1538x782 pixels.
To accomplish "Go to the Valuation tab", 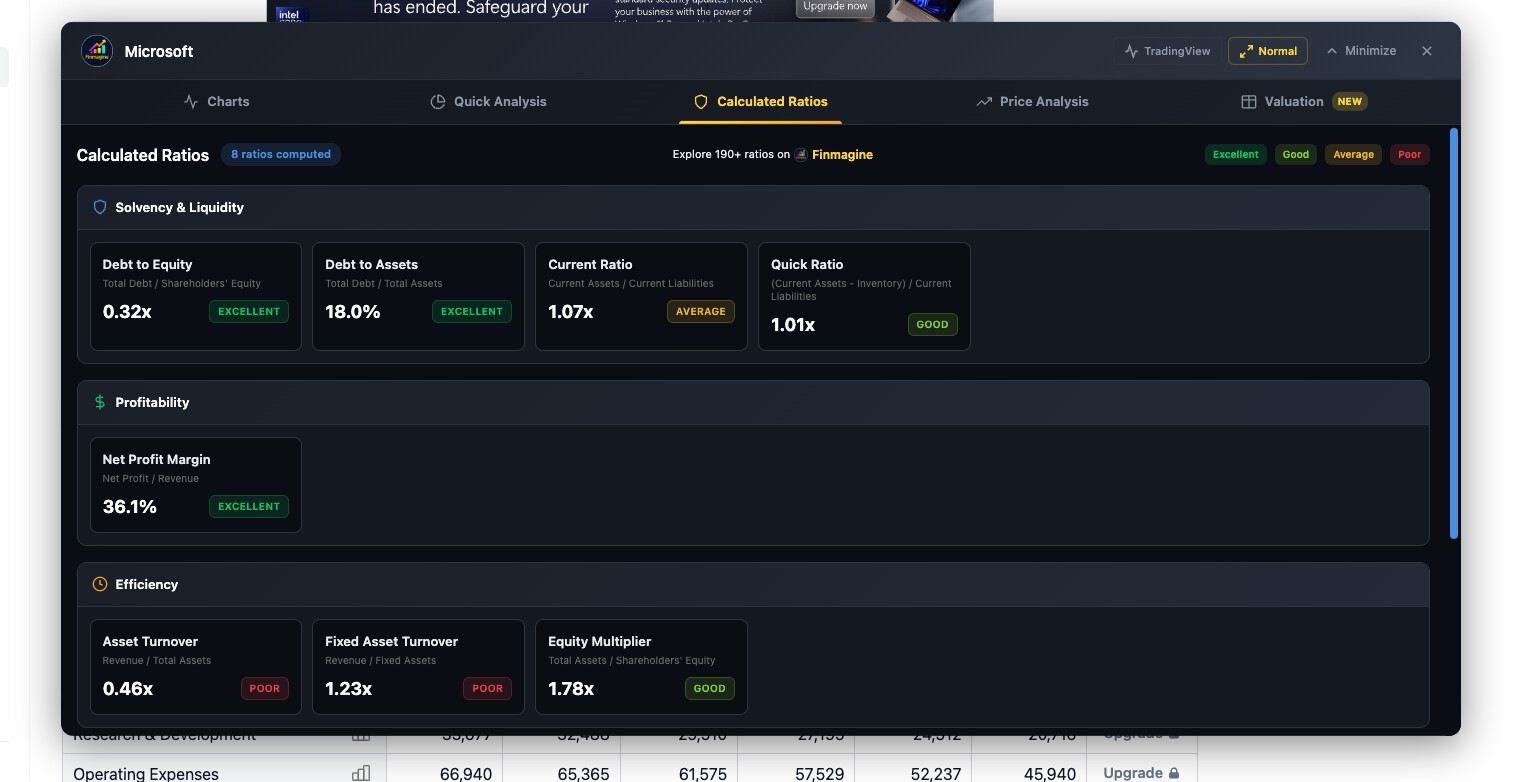I will click(x=1303, y=102).
